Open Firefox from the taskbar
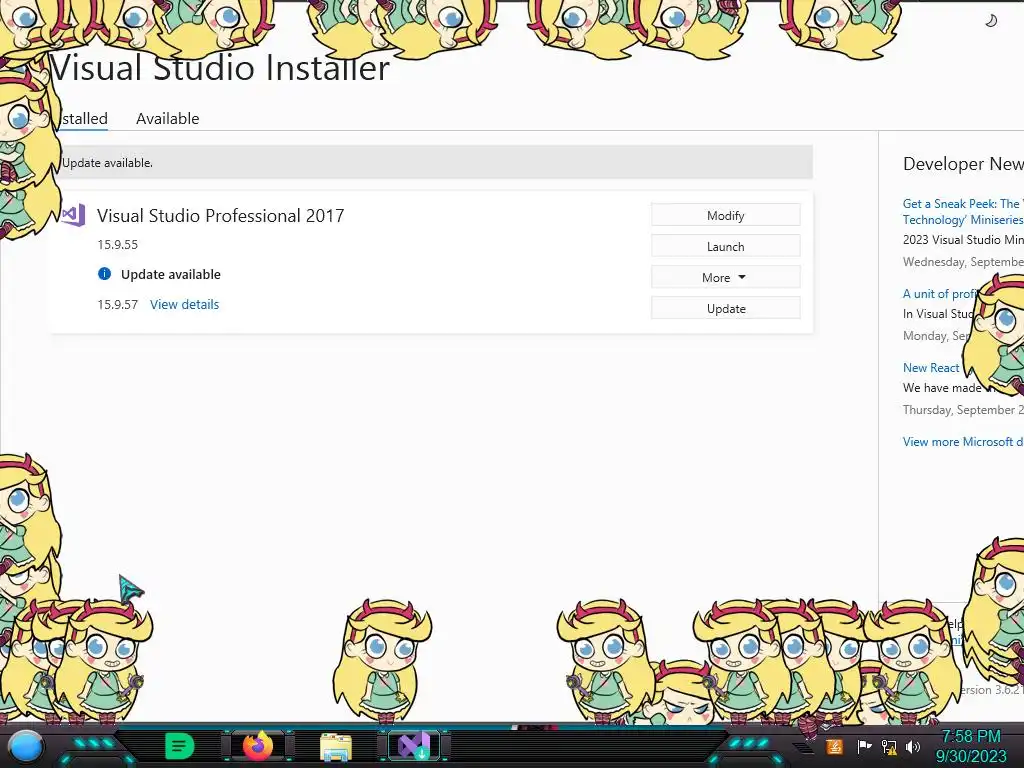This screenshot has height=768, width=1024. coord(258,746)
